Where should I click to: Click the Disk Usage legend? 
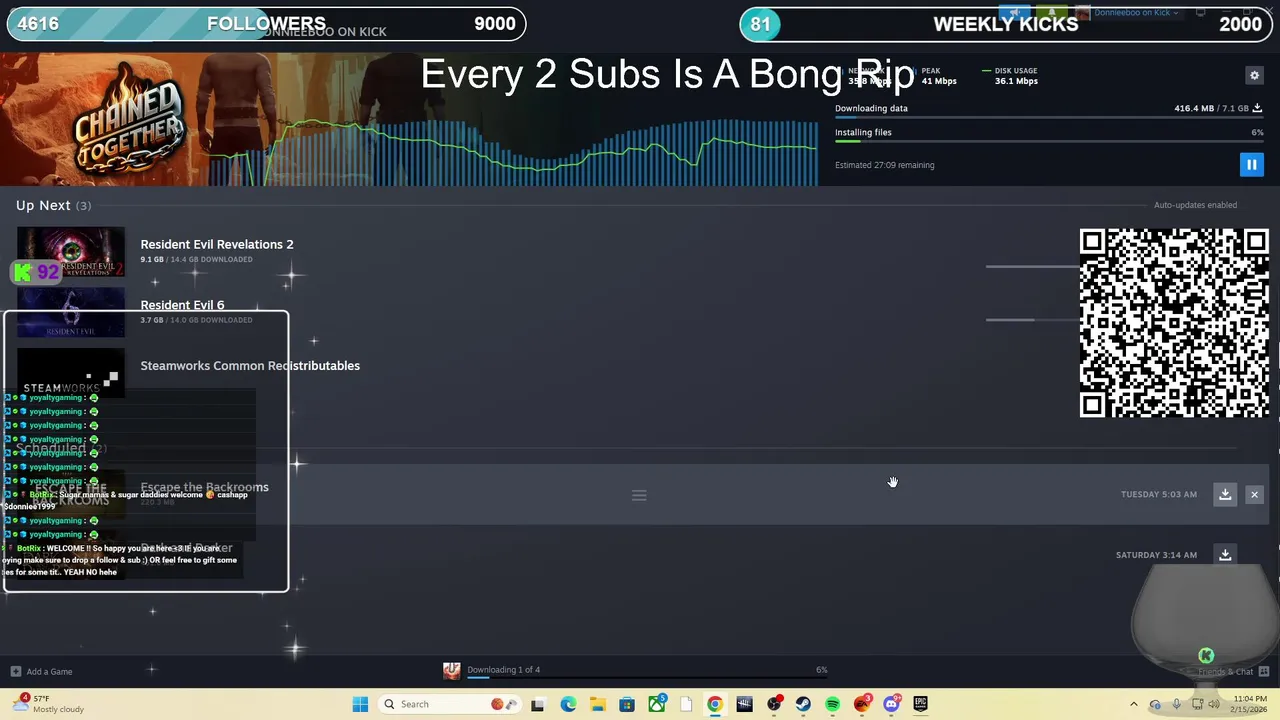(1010, 76)
